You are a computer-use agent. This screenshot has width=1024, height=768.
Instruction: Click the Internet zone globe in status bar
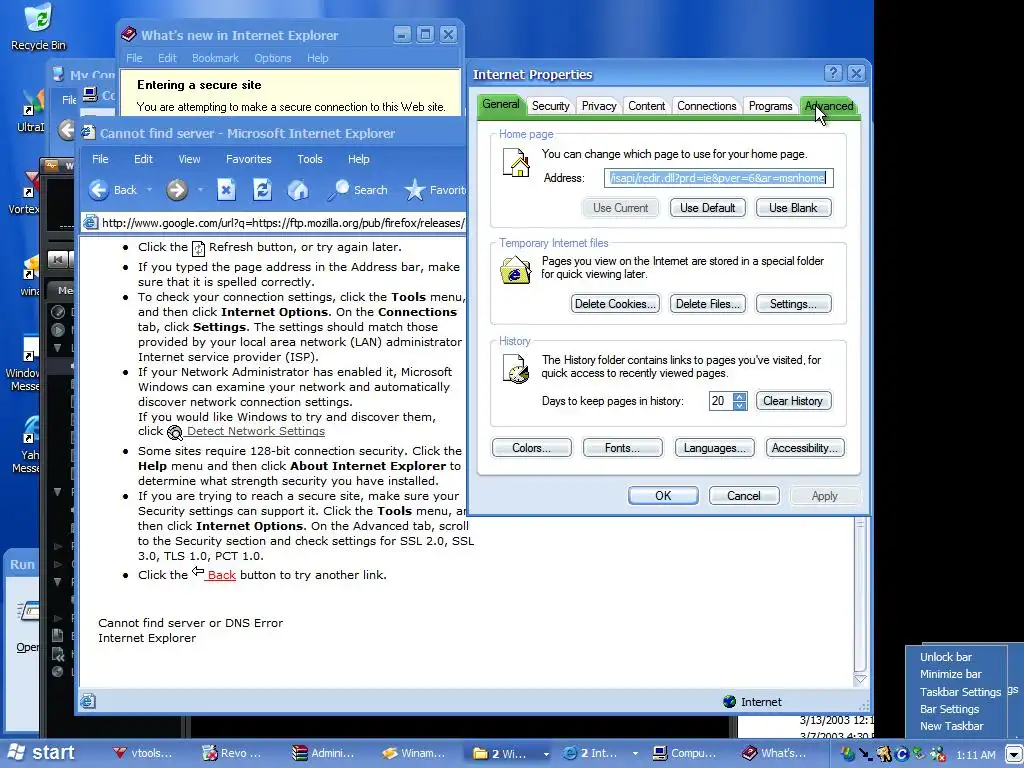click(x=729, y=701)
